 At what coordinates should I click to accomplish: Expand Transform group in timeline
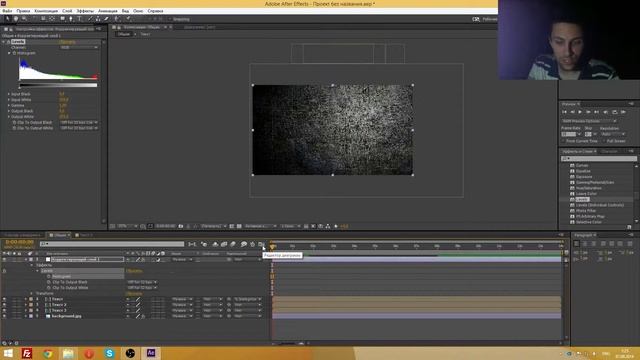pyautogui.click(x=32, y=293)
